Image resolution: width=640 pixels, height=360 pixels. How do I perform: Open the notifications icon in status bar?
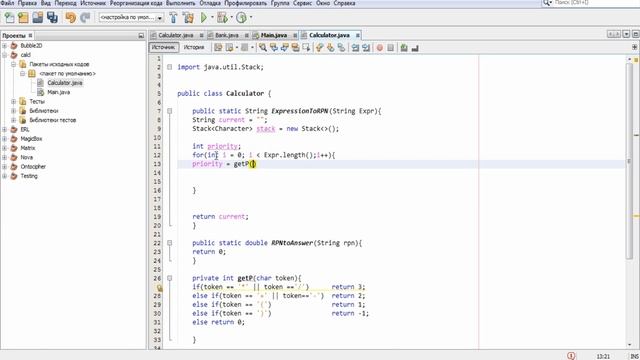point(571,356)
